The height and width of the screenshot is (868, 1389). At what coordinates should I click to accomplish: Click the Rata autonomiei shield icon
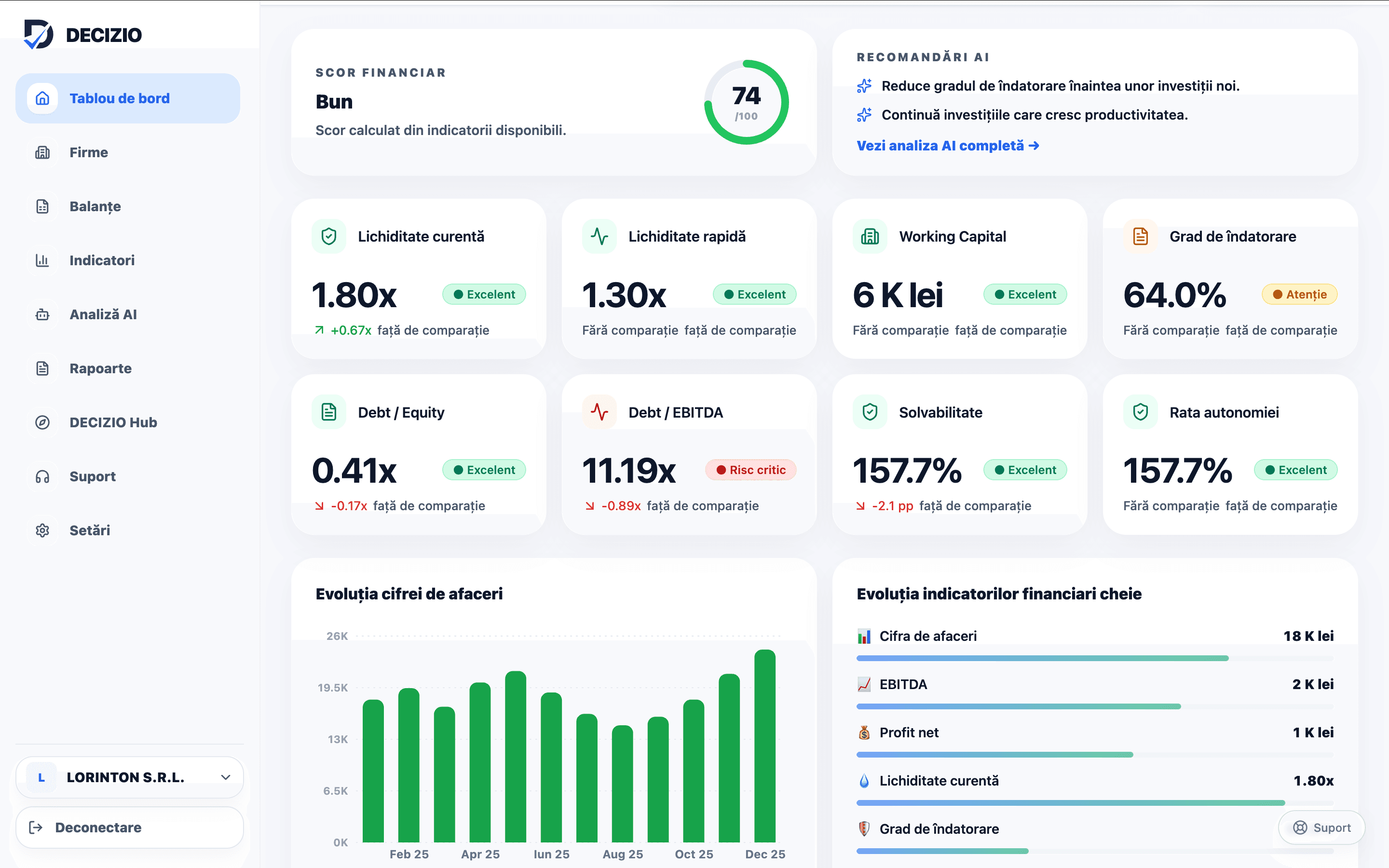point(1141,412)
